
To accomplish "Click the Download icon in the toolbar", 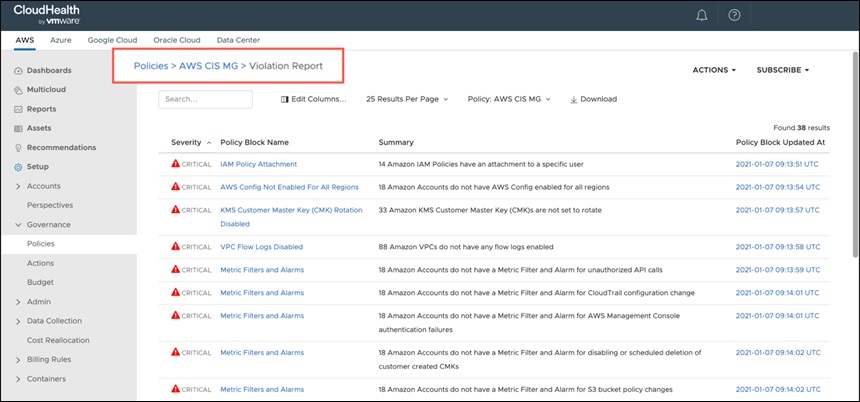I will pos(574,99).
